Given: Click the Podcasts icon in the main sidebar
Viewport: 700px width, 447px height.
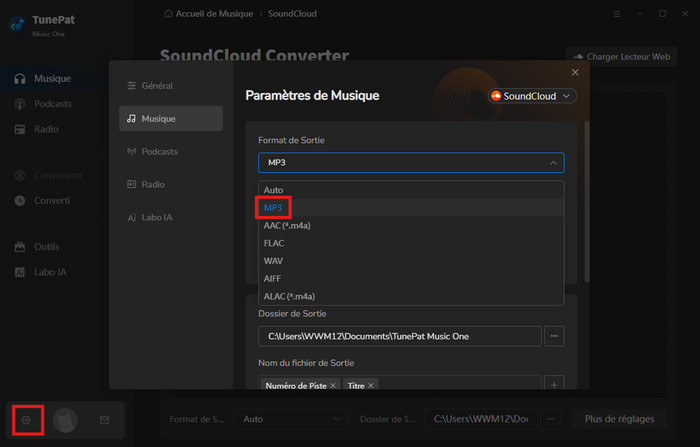Looking at the screenshot, I should point(20,104).
